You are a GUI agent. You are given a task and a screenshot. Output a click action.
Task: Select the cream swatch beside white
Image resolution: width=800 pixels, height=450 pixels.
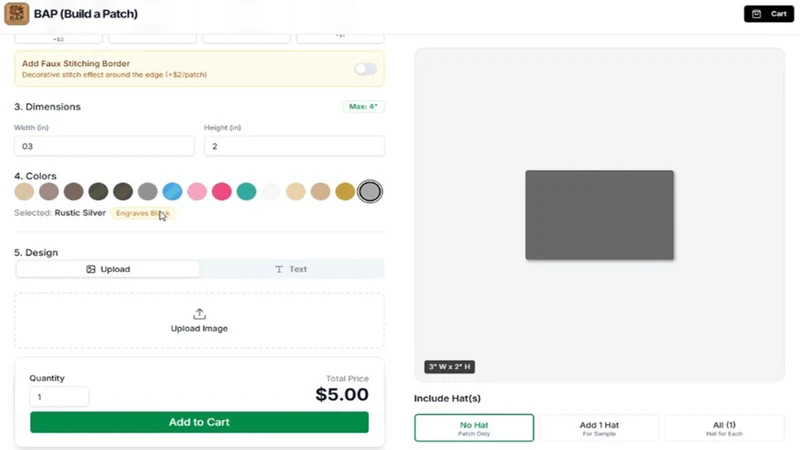click(295, 191)
